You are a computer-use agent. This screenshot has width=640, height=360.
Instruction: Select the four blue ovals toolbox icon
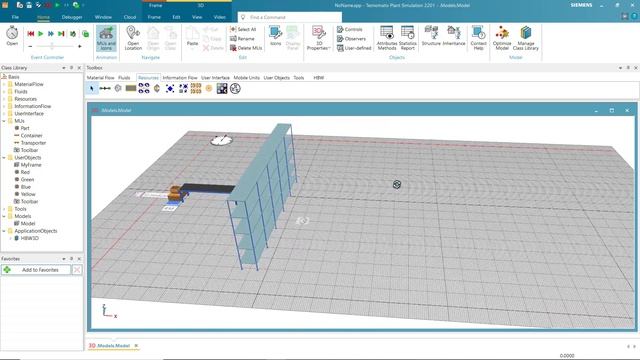click(144, 88)
